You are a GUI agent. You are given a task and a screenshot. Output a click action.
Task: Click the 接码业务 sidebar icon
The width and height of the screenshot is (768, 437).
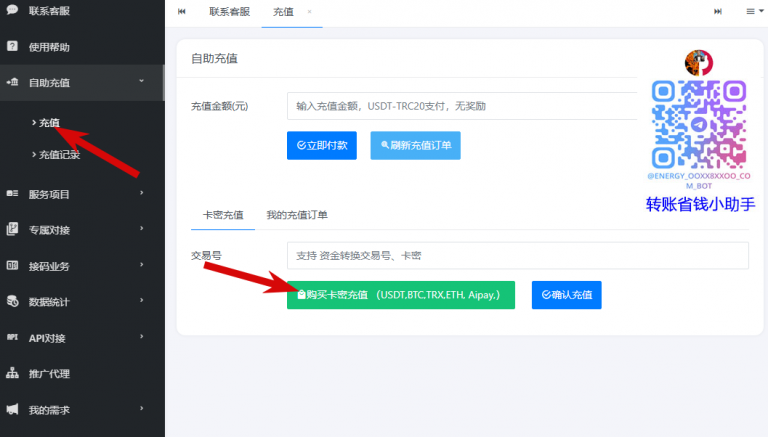coord(12,266)
